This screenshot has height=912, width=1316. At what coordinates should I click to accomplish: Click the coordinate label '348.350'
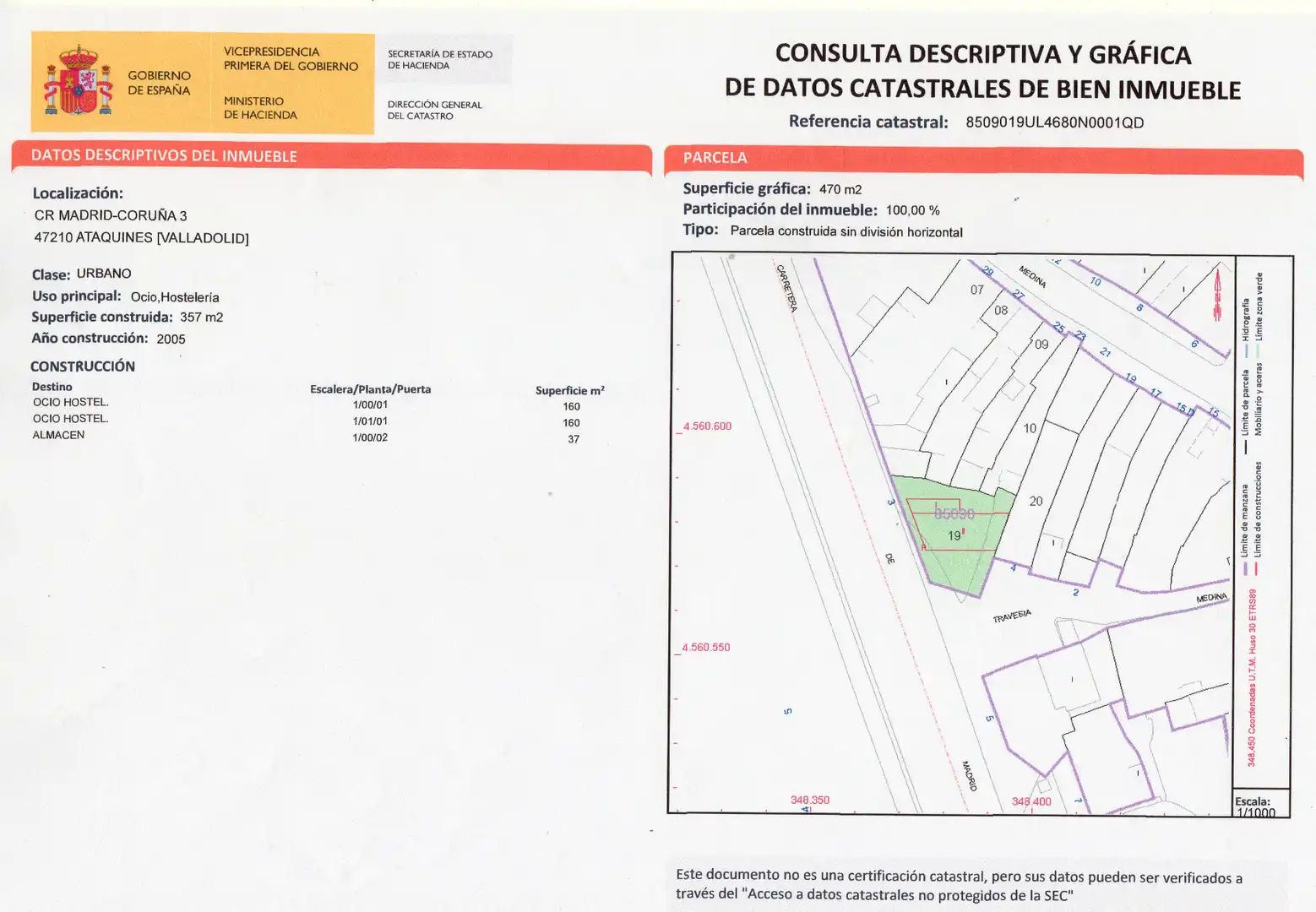[x=810, y=800]
